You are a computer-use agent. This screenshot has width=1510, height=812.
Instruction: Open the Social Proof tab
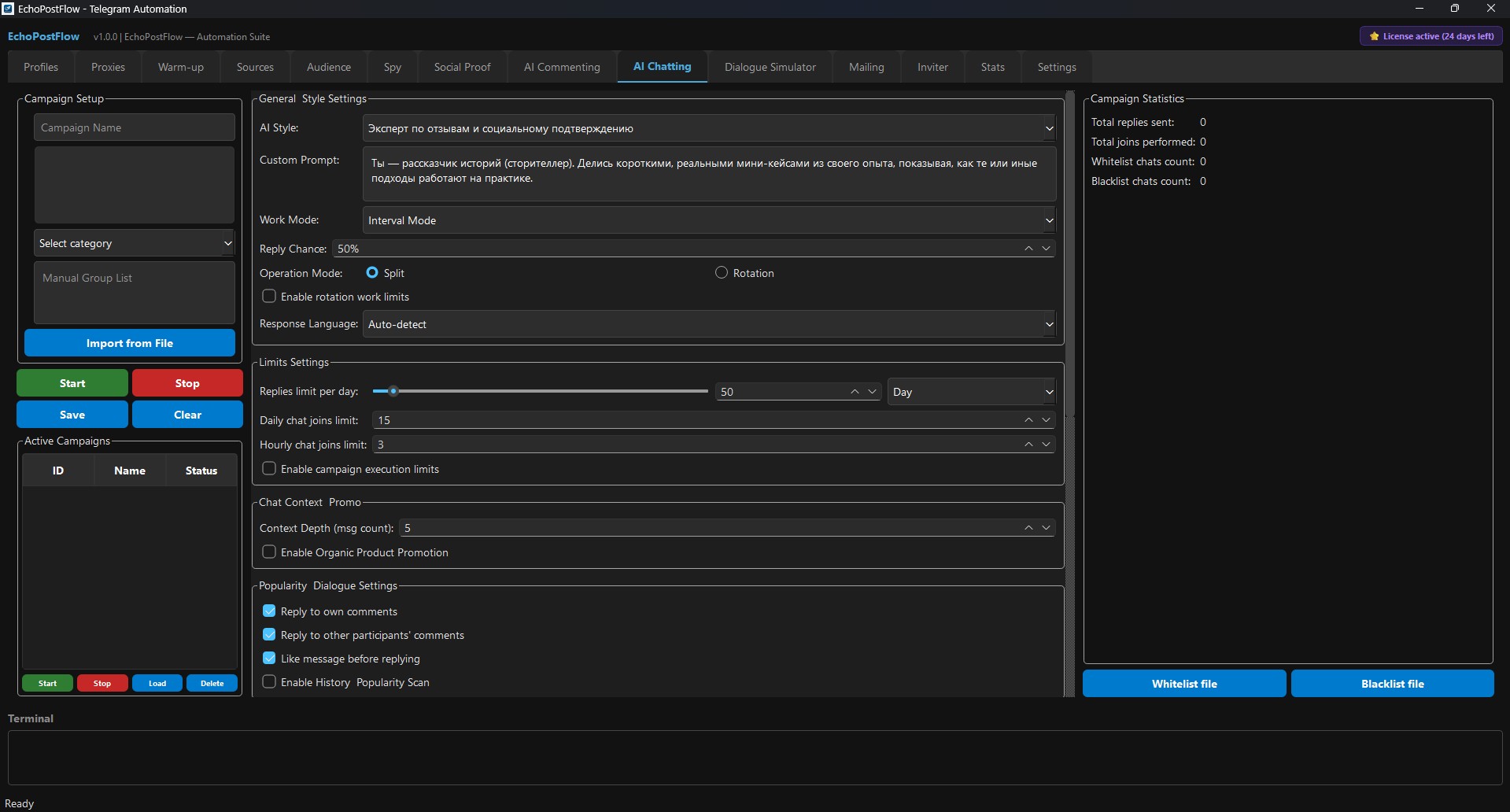tap(462, 67)
